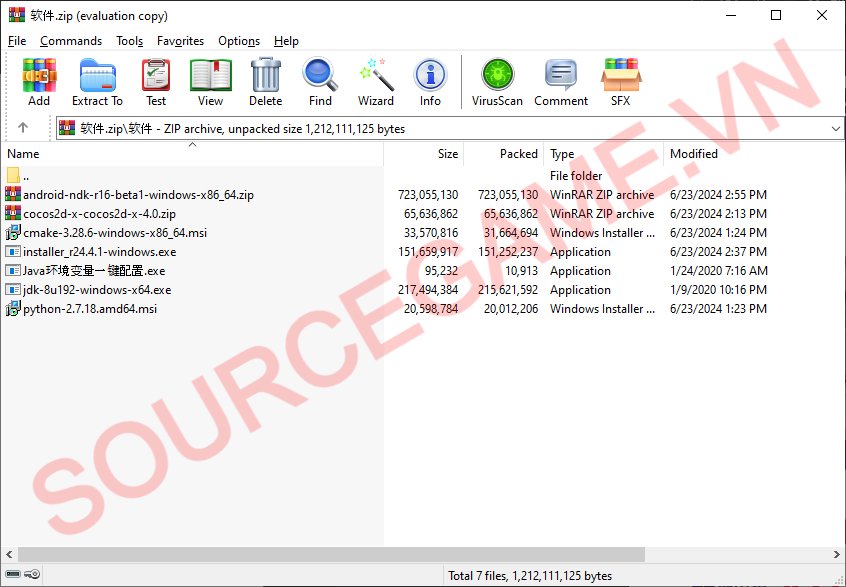Sort files by Size column header
Image resolution: width=846 pixels, height=587 pixels.
click(447, 154)
